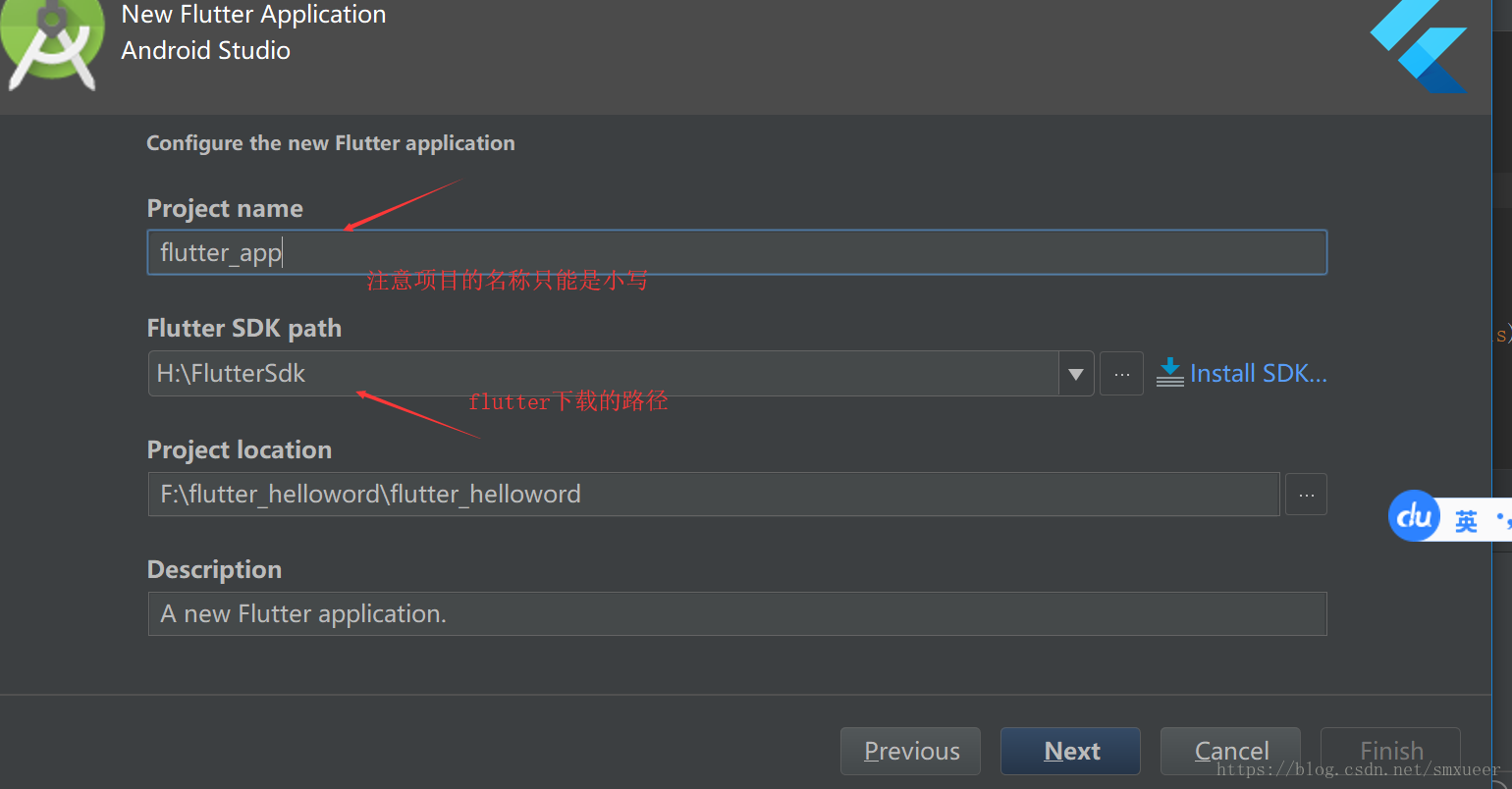Click the Project name input field
Viewport: 1512px width, 789px height.
click(x=736, y=252)
